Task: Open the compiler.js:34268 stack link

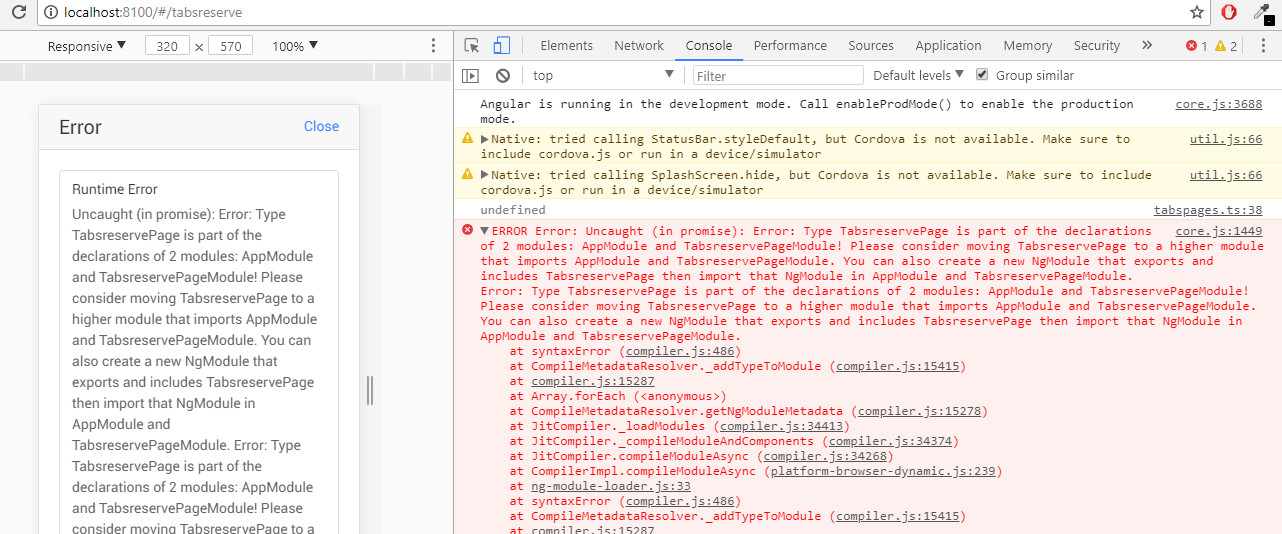Action: [825, 456]
